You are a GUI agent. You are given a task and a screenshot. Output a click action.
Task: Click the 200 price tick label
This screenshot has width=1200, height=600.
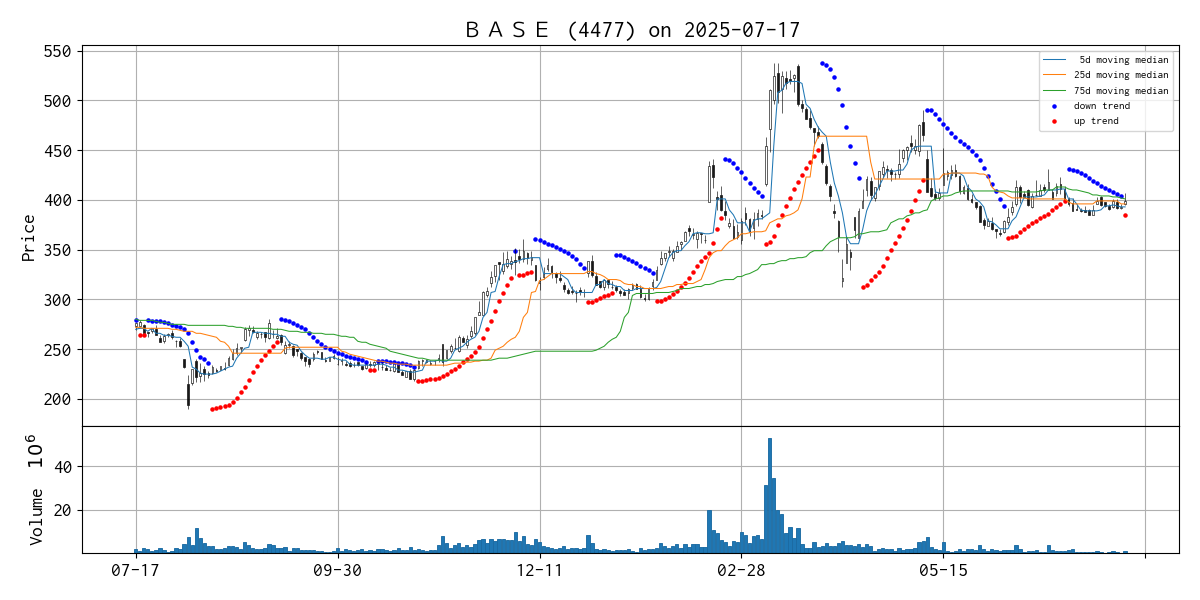(57, 399)
